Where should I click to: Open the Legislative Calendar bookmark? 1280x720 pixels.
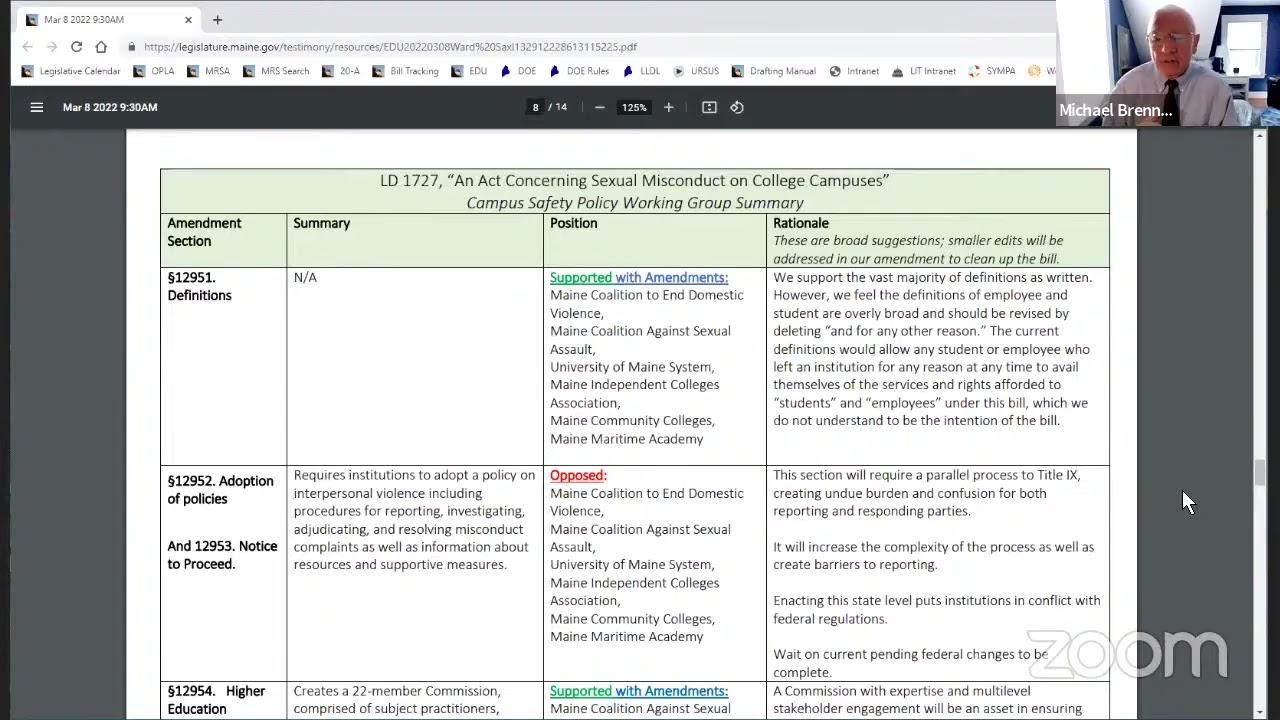pos(71,71)
